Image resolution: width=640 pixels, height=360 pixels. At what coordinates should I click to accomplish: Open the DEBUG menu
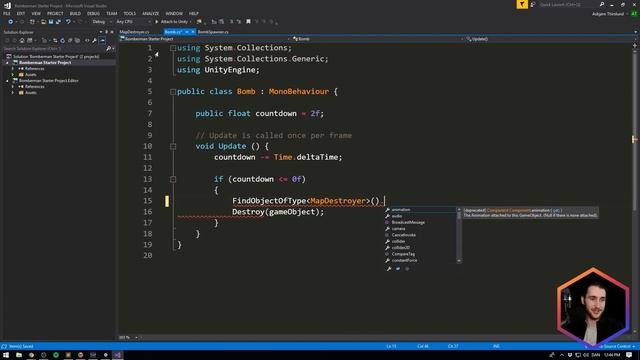pos(93,13)
